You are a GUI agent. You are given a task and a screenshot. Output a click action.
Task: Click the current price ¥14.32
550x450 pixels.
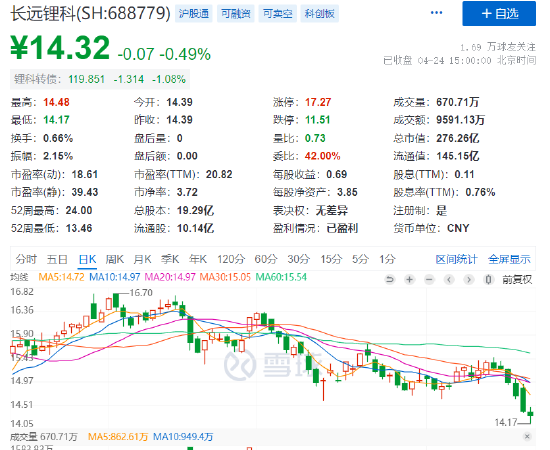60,48
